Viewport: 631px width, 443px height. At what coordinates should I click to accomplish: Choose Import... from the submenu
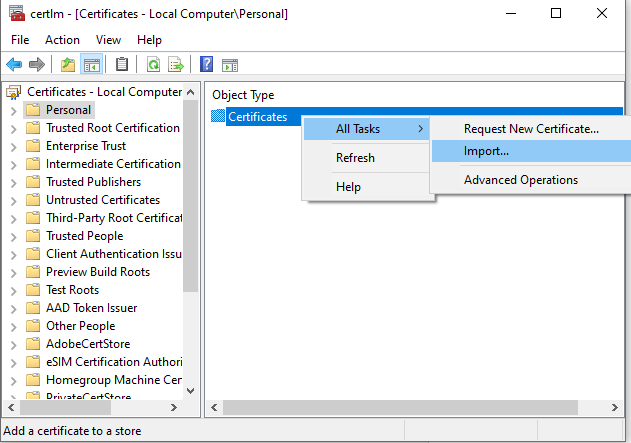[x=531, y=151]
